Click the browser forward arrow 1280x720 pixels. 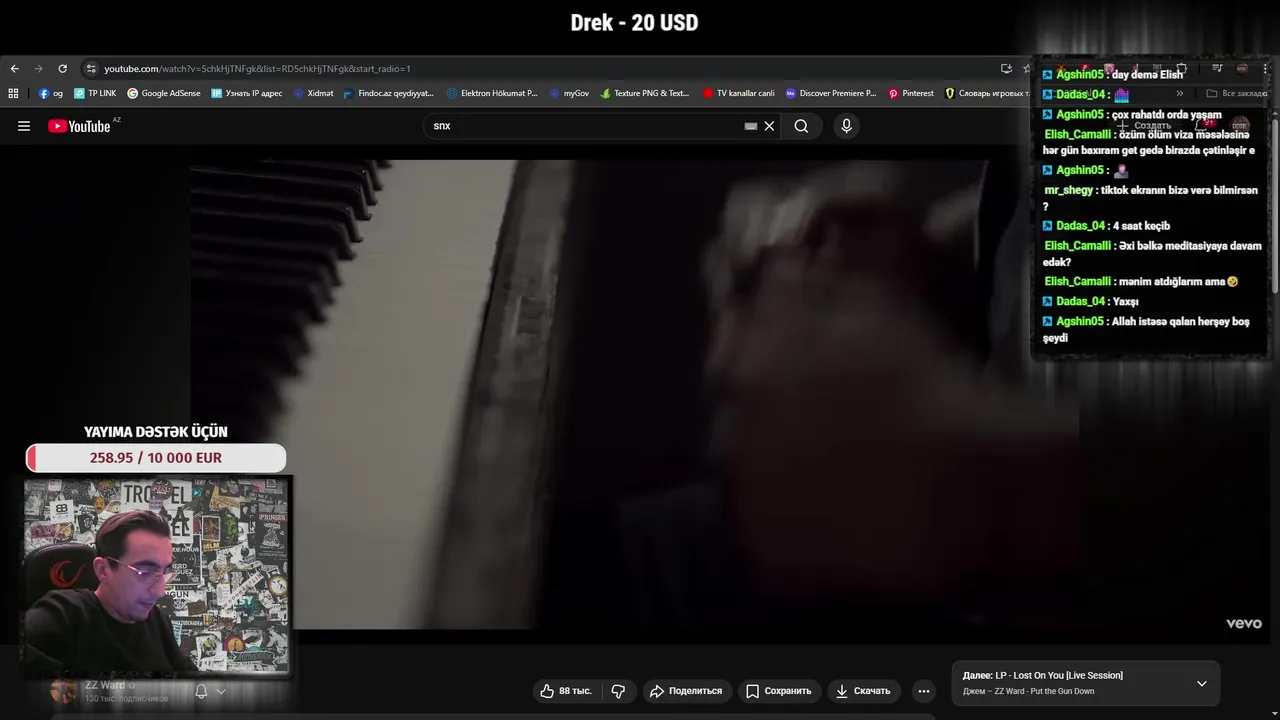(x=38, y=69)
